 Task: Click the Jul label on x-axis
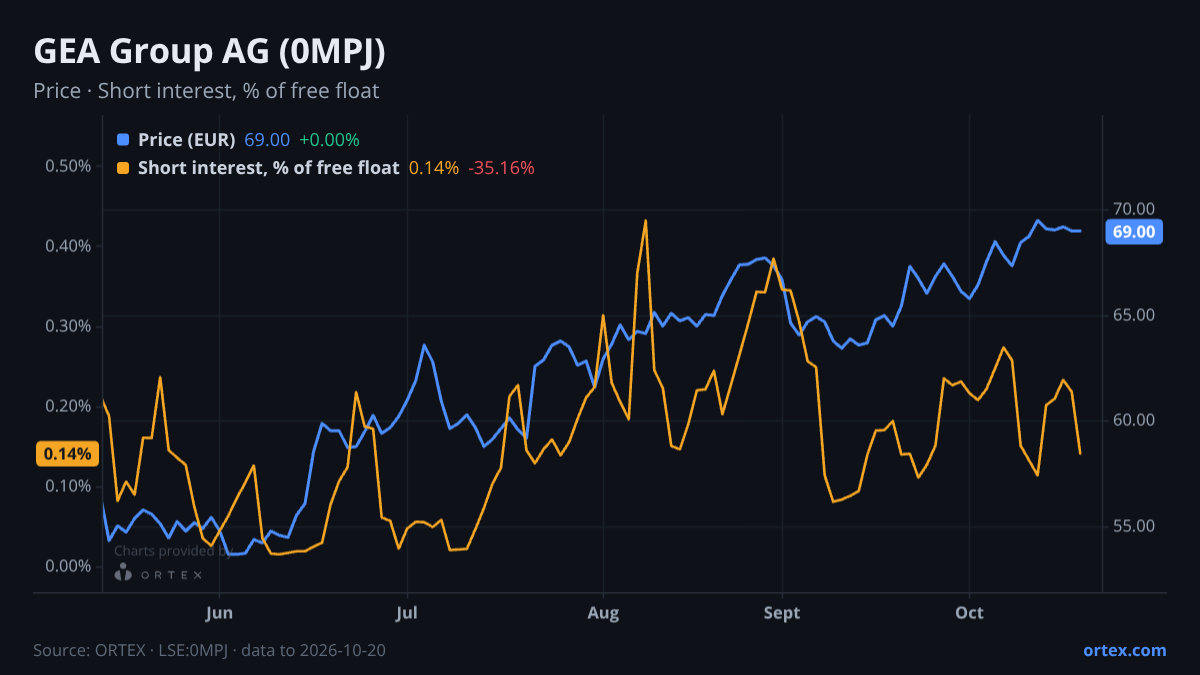406,613
